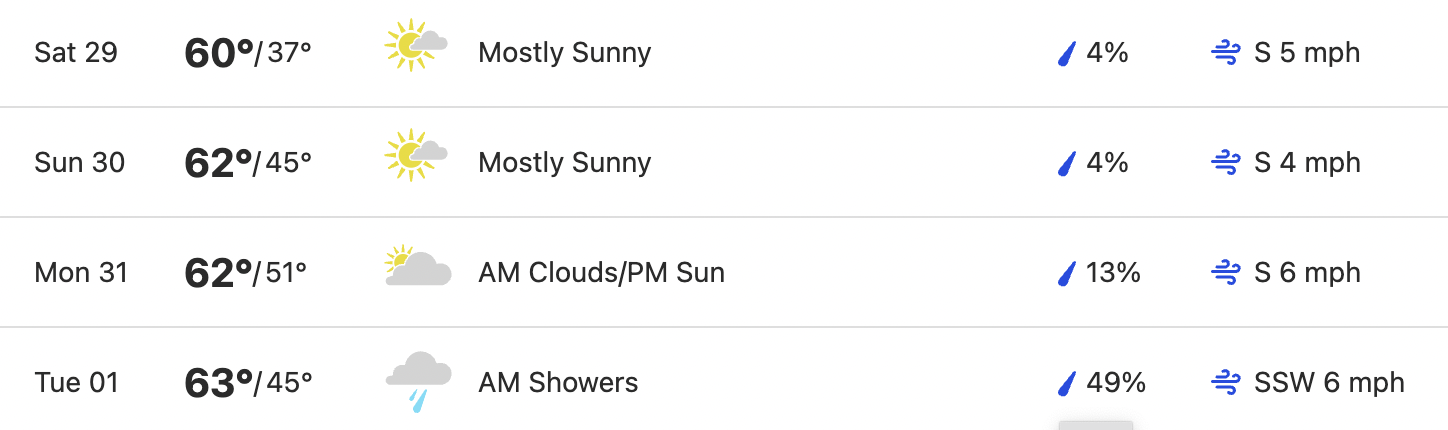Select the 63°/45° temperature on Tuesday
The image size is (1448, 430).
pyautogui.click(x=248, y=383)
